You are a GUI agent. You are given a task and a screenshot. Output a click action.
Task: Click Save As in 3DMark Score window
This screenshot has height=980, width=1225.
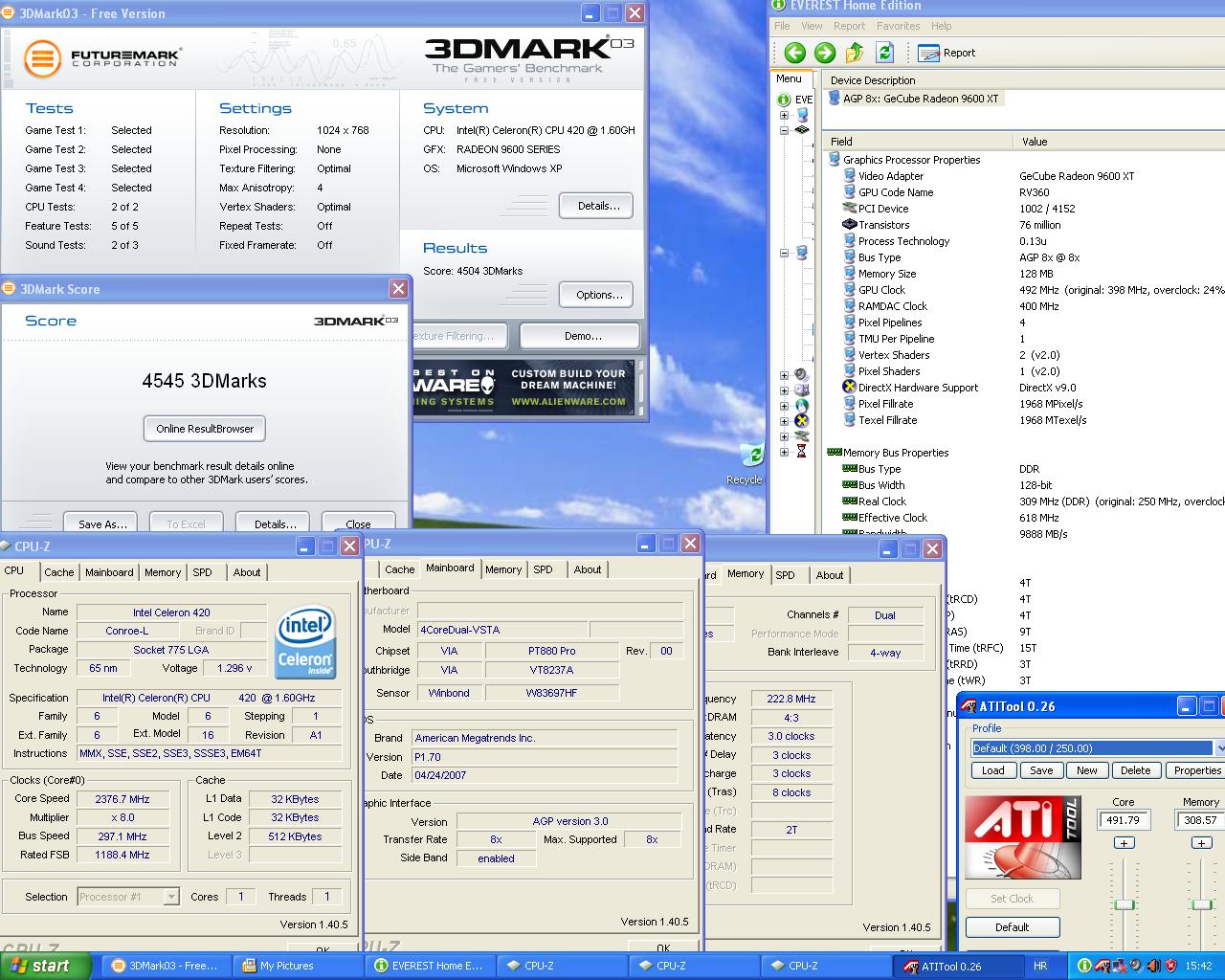tap(102, 523)
